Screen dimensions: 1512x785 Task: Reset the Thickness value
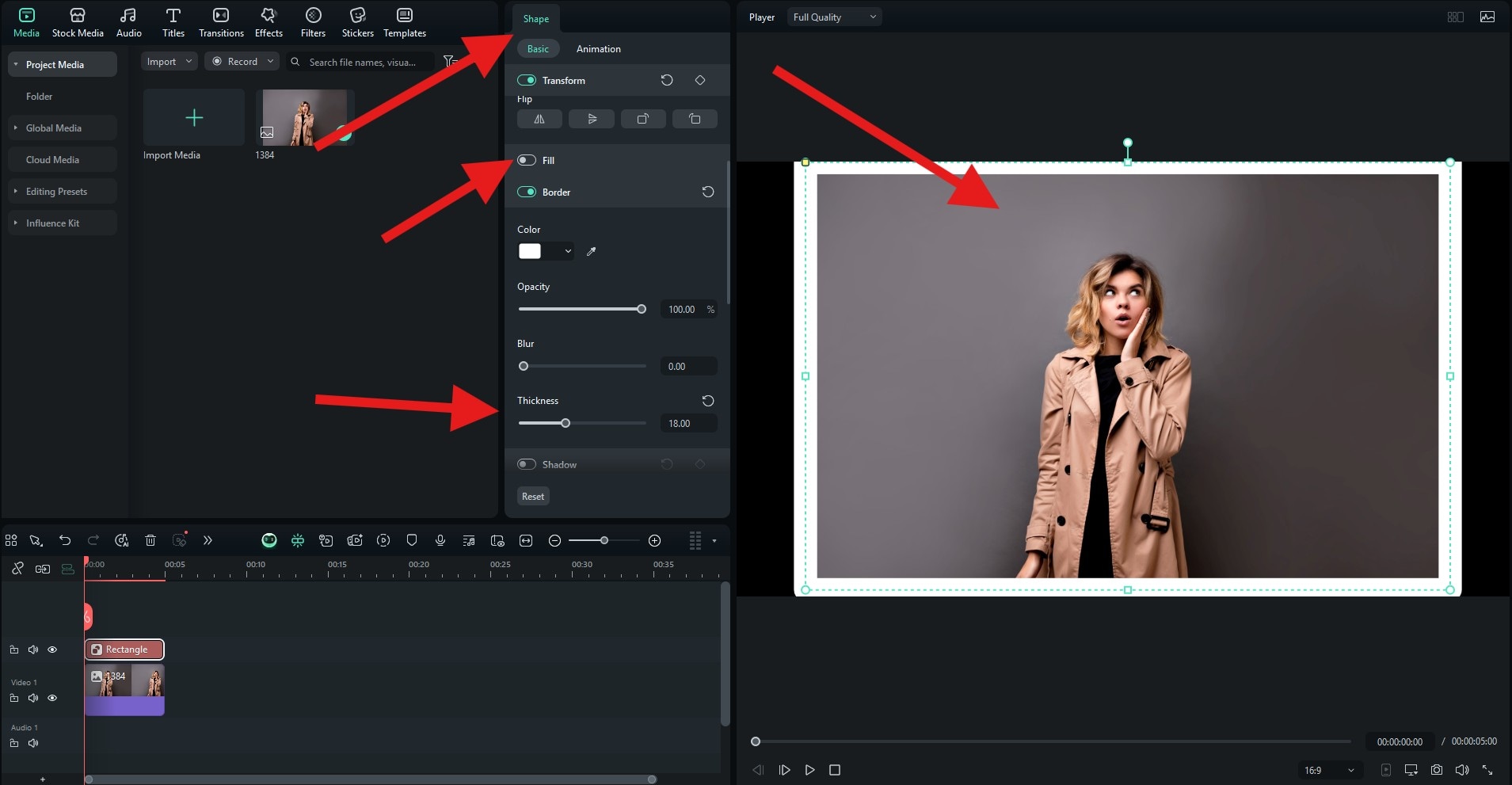[x=708, y=401]
